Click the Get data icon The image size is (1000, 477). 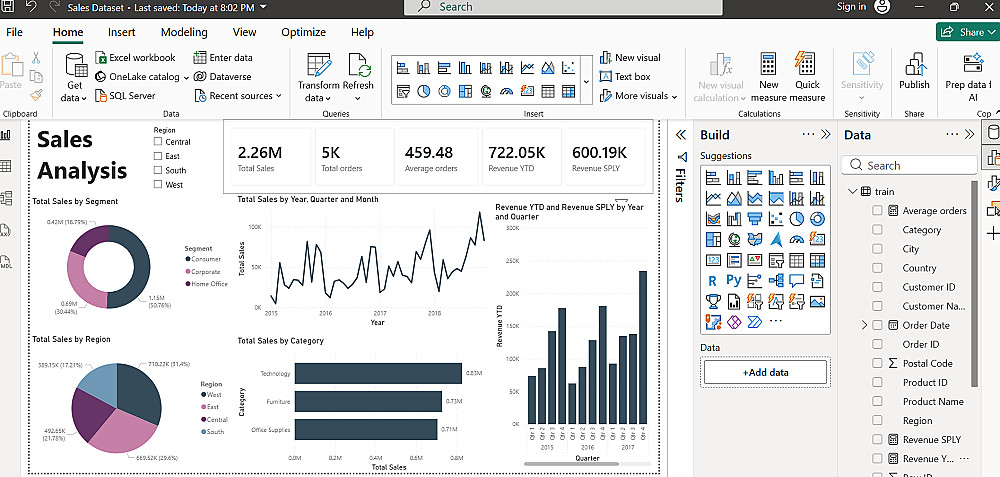[x=75, y=66]
